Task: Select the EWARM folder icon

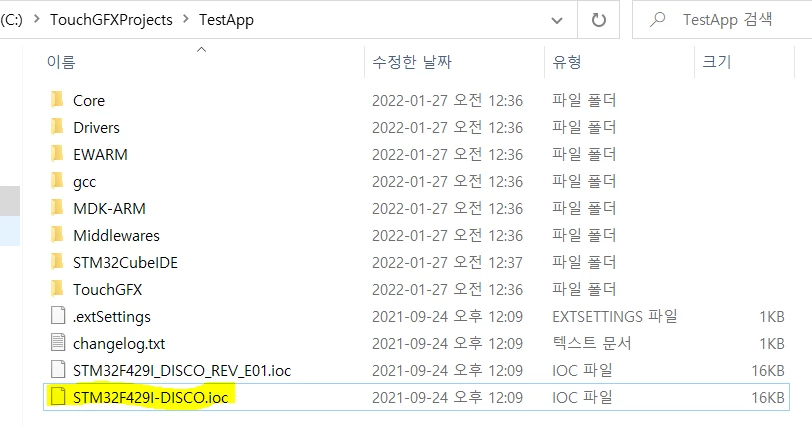Action: pos(57,153)
